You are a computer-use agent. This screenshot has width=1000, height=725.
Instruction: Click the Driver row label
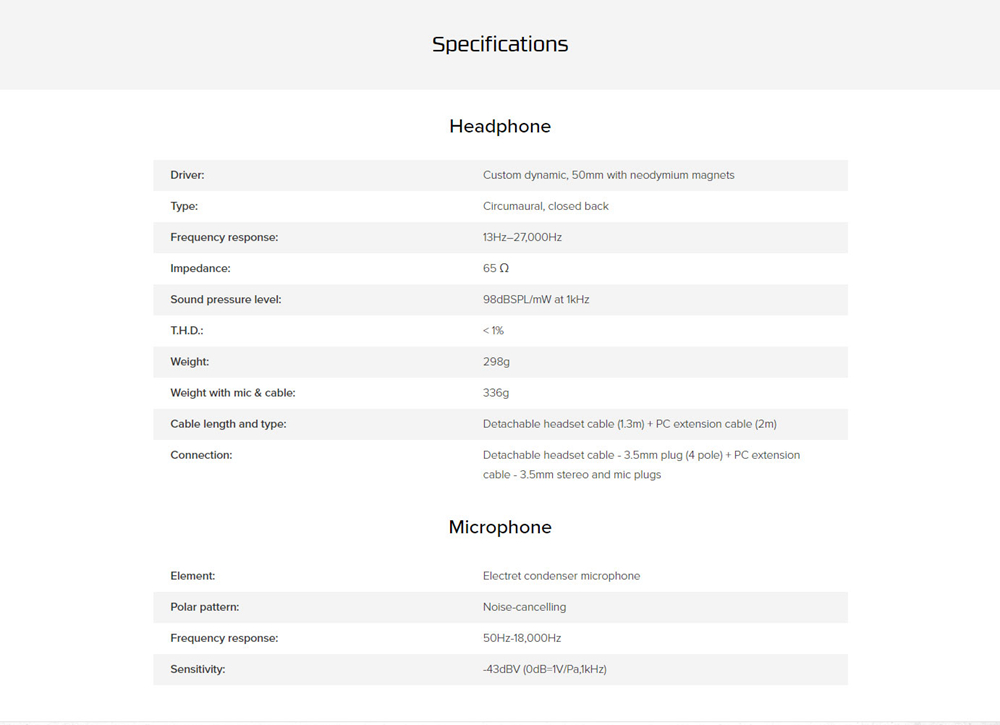click(x=187, y=175)
